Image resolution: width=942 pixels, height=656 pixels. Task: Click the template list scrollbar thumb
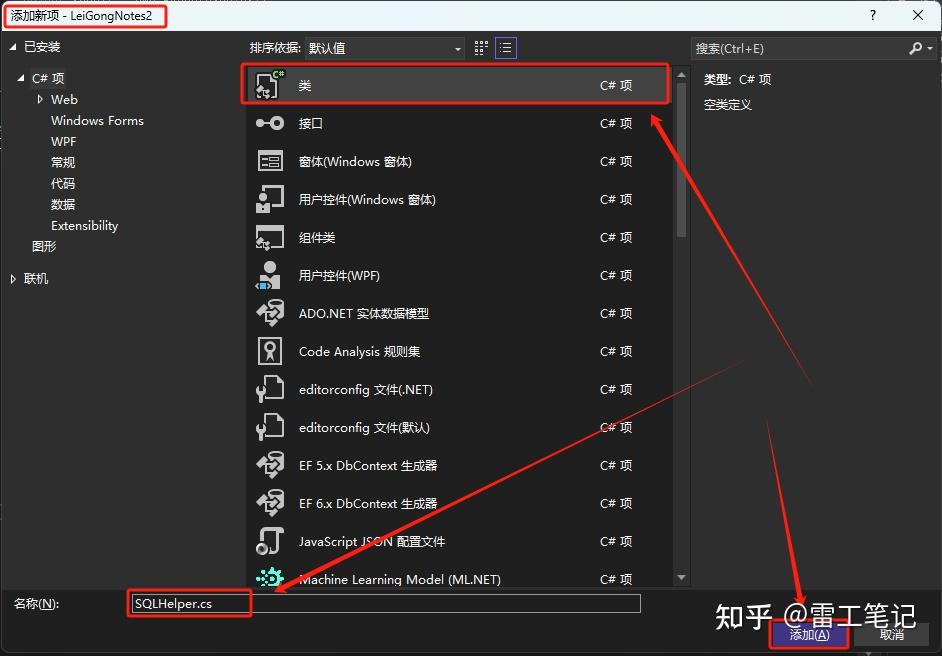pos(681,159)
